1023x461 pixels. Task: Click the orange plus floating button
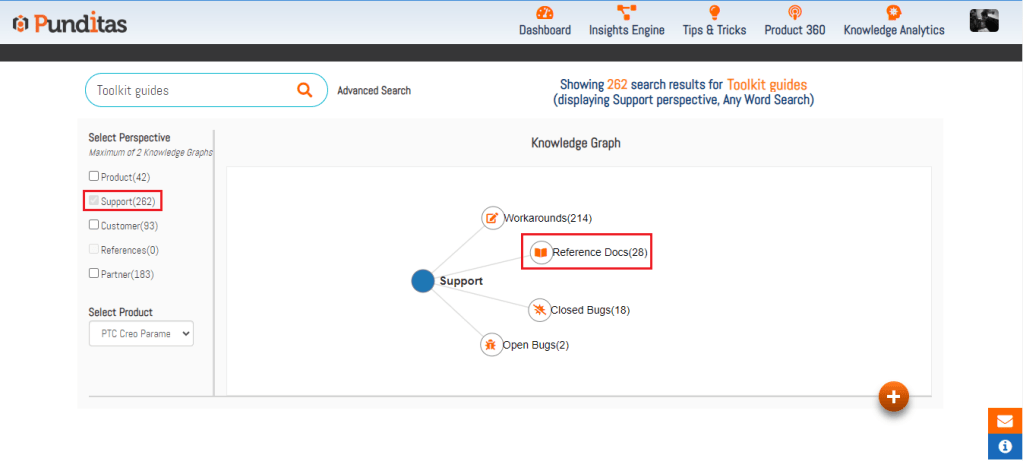click(893, 396)
